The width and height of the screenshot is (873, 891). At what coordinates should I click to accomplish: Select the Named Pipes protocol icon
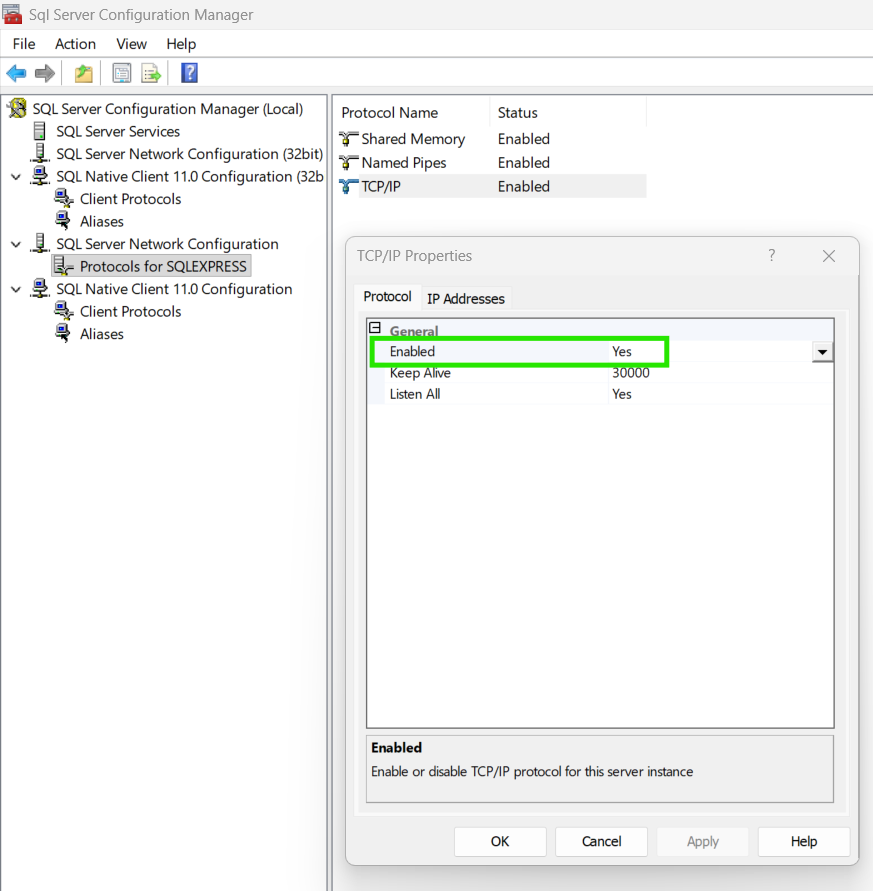348,162
